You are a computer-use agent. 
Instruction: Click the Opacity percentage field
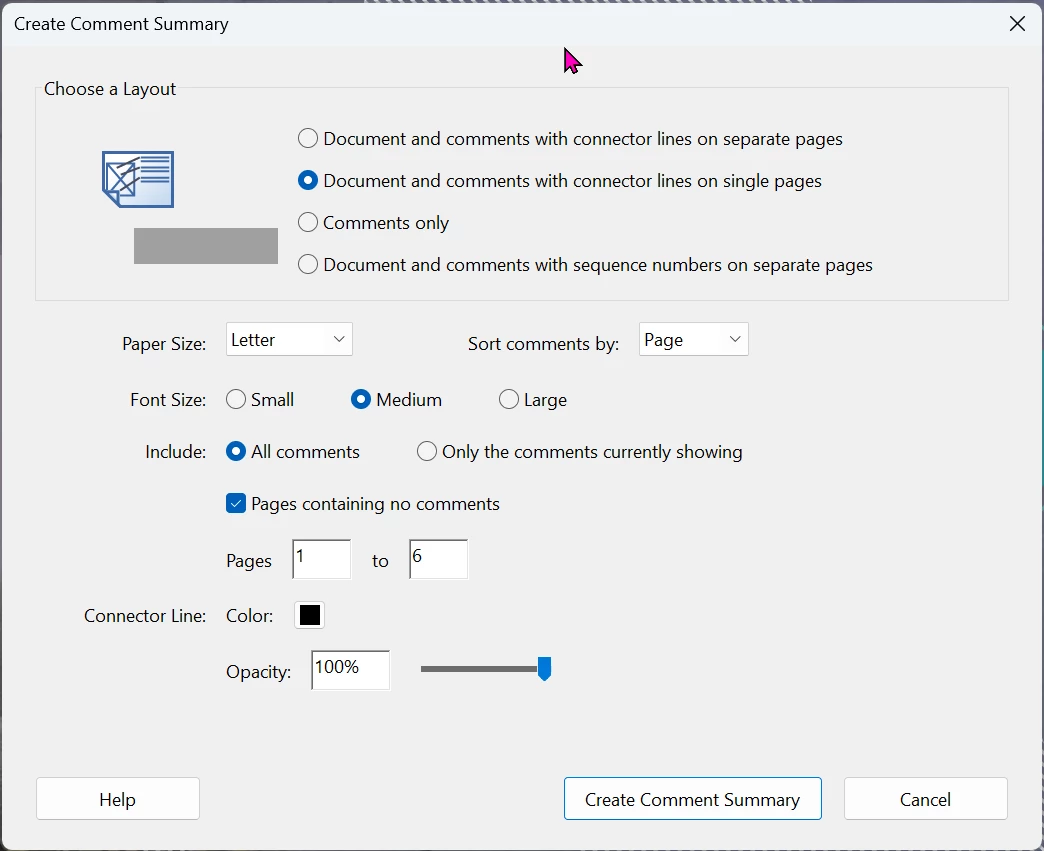tap(350, 670)
